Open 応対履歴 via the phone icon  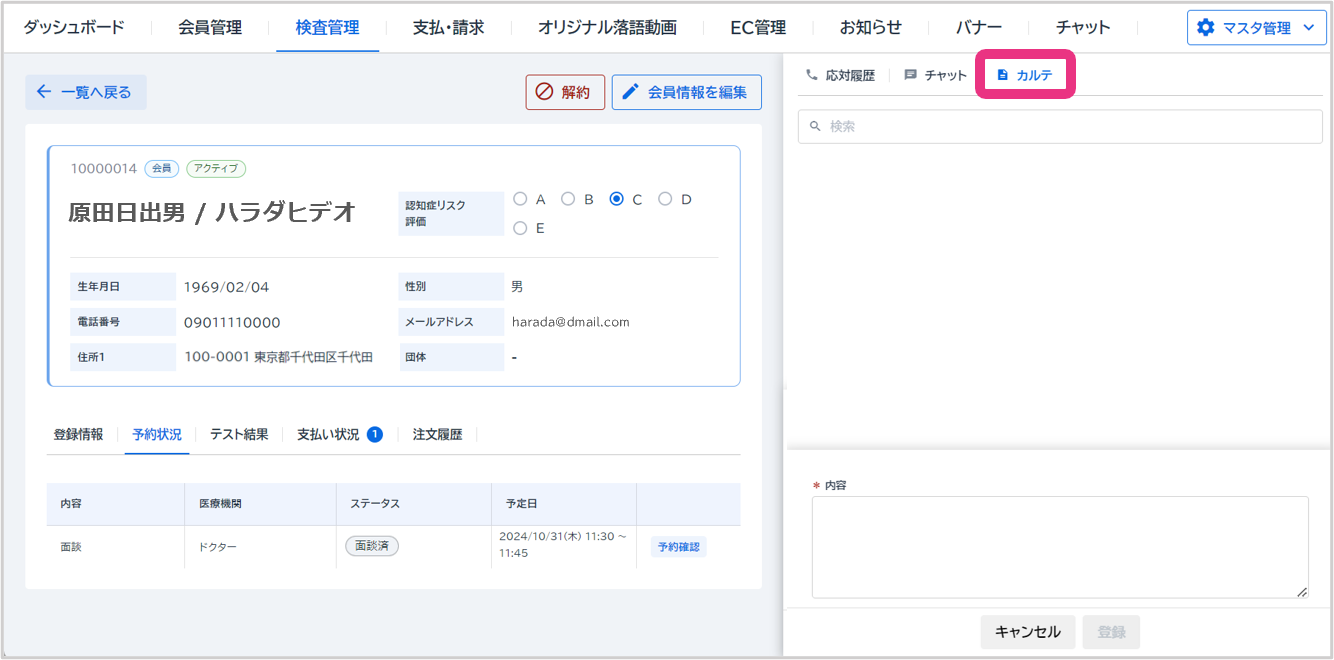coord(811,75)
